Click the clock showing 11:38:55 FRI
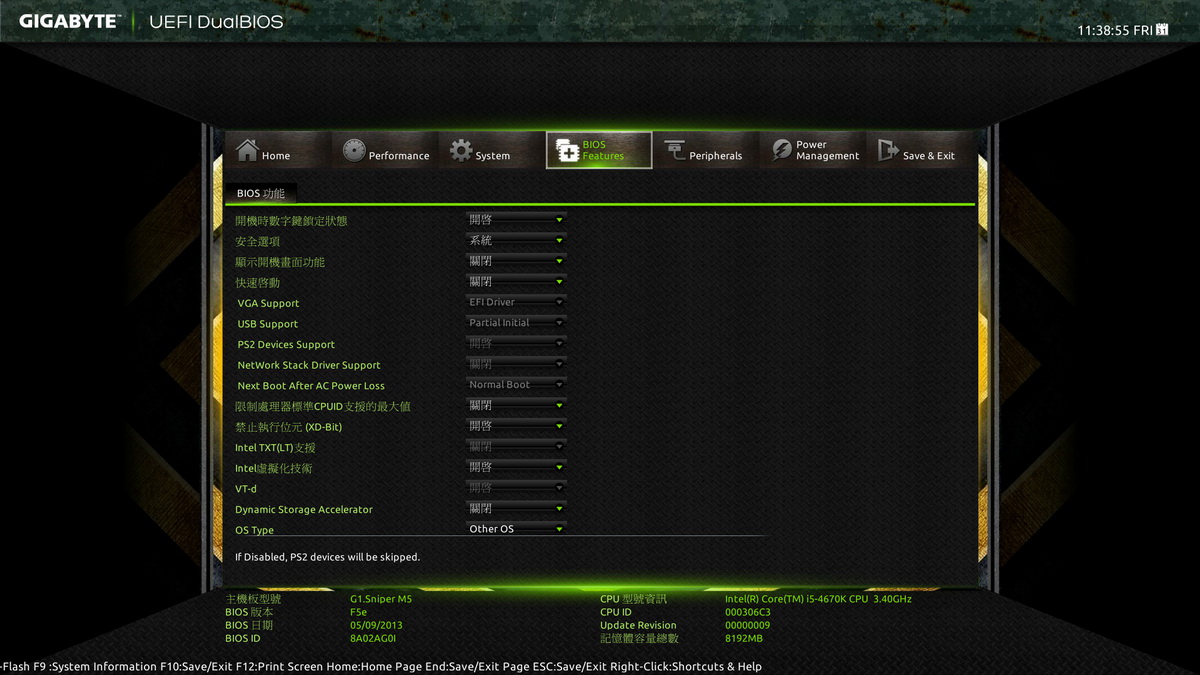1200x675 pixels. pos(1114,30)
